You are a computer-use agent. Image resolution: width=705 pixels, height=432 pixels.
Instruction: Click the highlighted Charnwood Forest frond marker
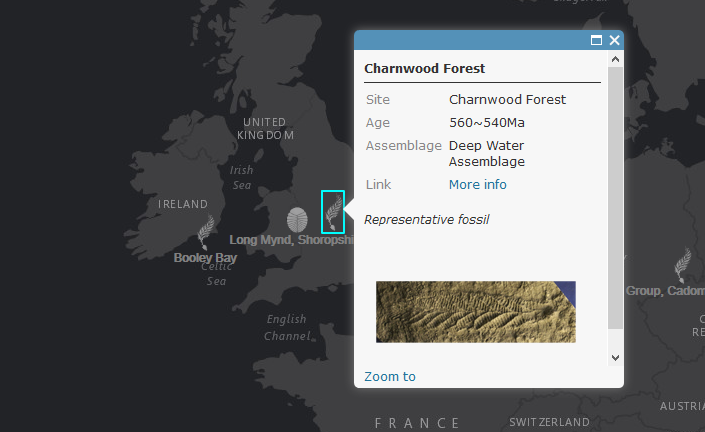point(333,212)
